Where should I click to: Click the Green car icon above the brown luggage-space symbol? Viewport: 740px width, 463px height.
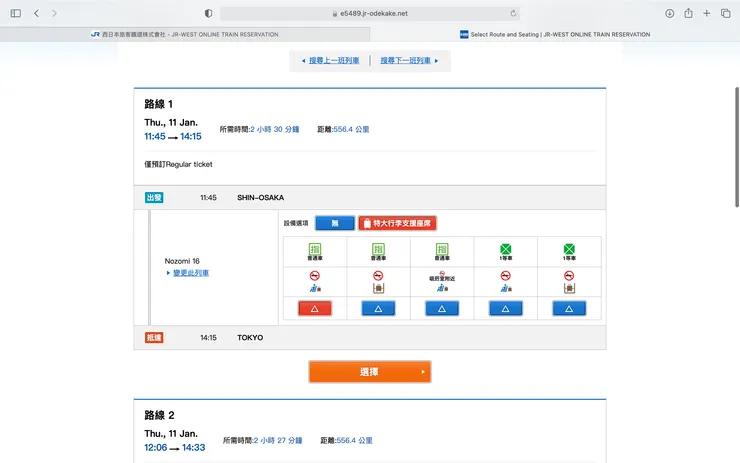569,249
